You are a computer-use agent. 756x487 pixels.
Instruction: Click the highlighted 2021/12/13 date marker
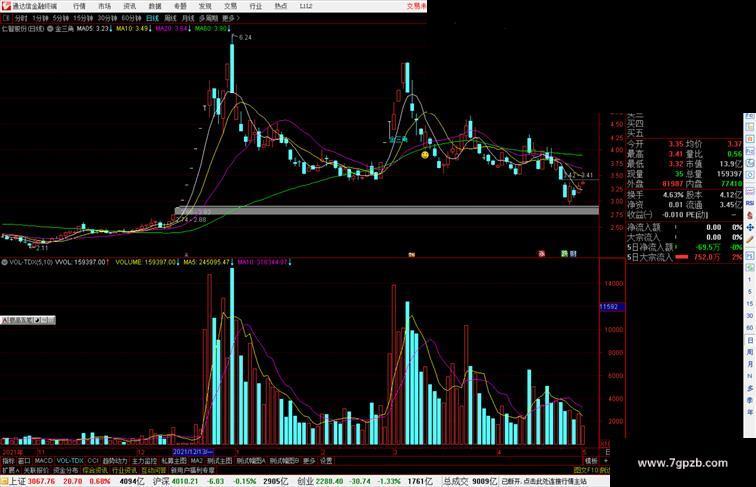[193, 452]
